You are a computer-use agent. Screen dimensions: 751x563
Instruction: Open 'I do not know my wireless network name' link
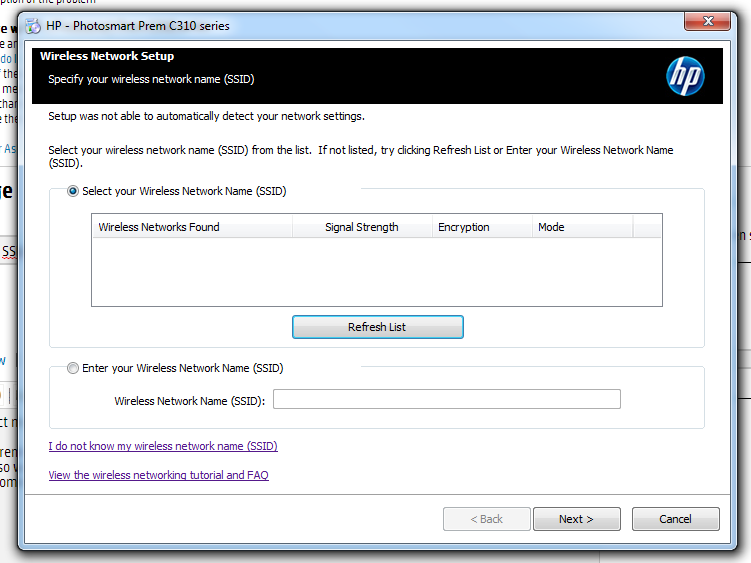pyautogui.click(x=163, y=446)
